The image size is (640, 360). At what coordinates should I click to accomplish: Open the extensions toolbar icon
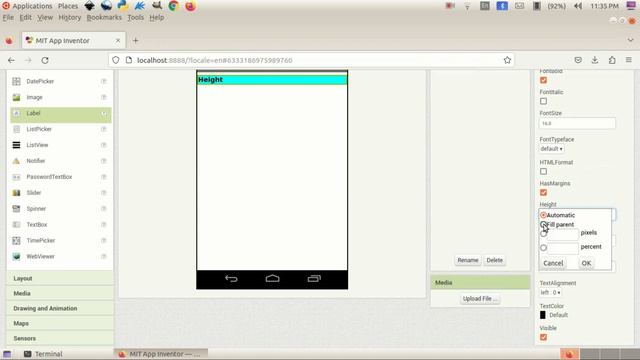[612, 60]
